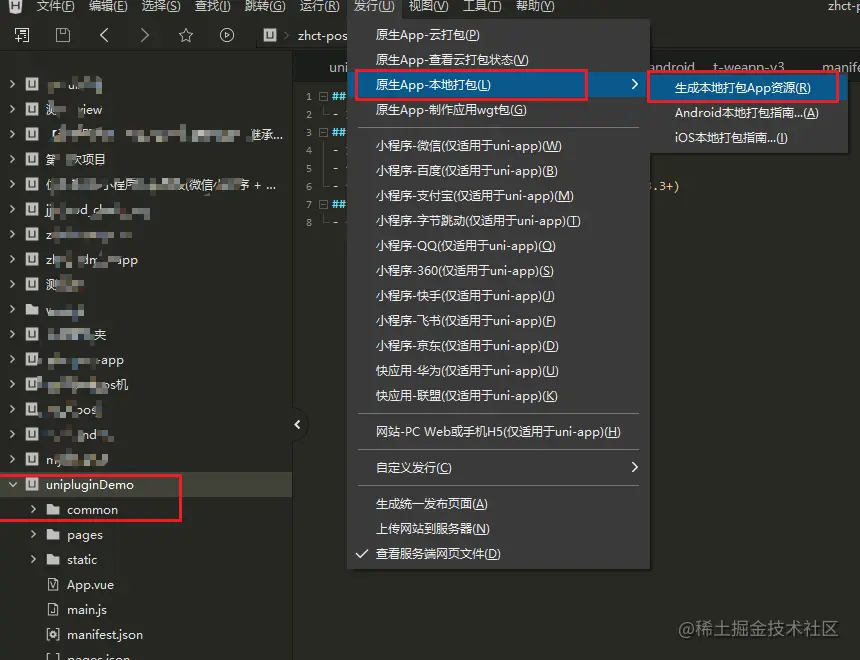Open manifest.json in the project tree

[x=105, y=635]
